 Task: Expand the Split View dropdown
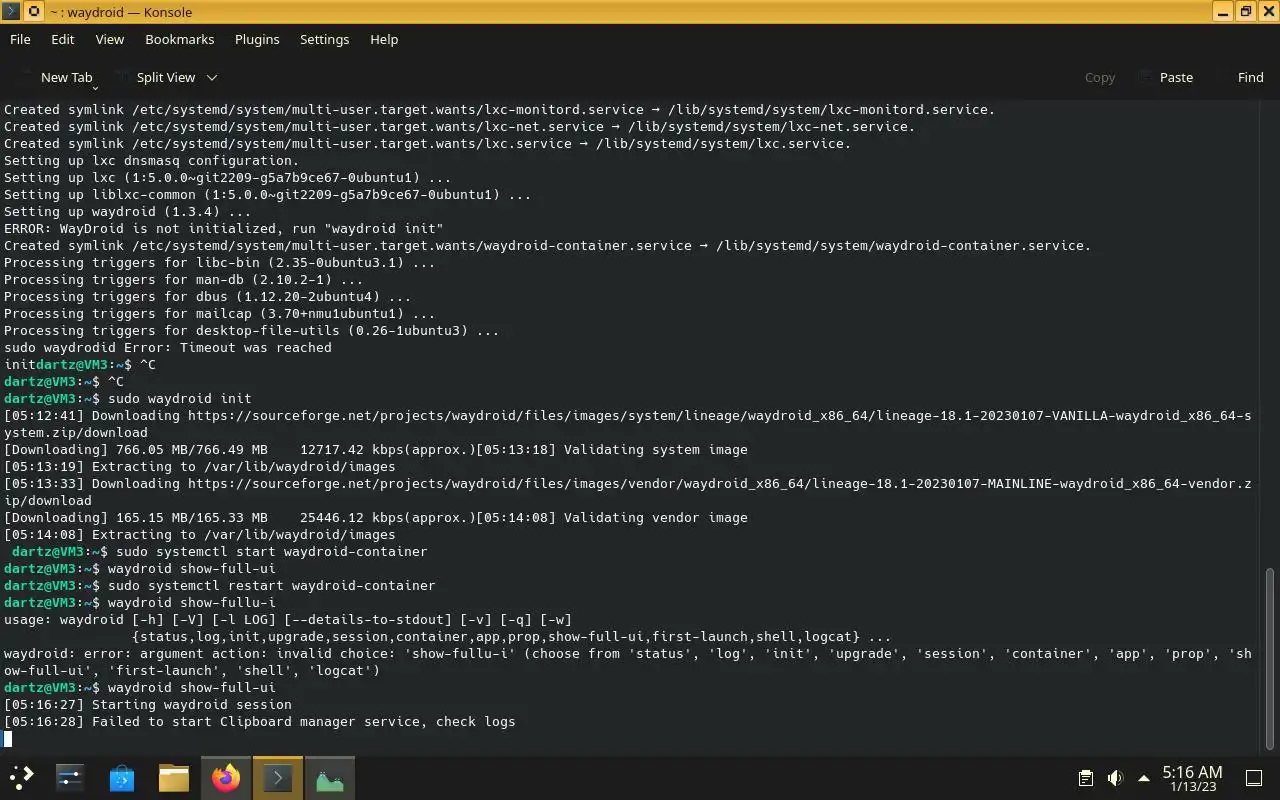tap(211, 77)
